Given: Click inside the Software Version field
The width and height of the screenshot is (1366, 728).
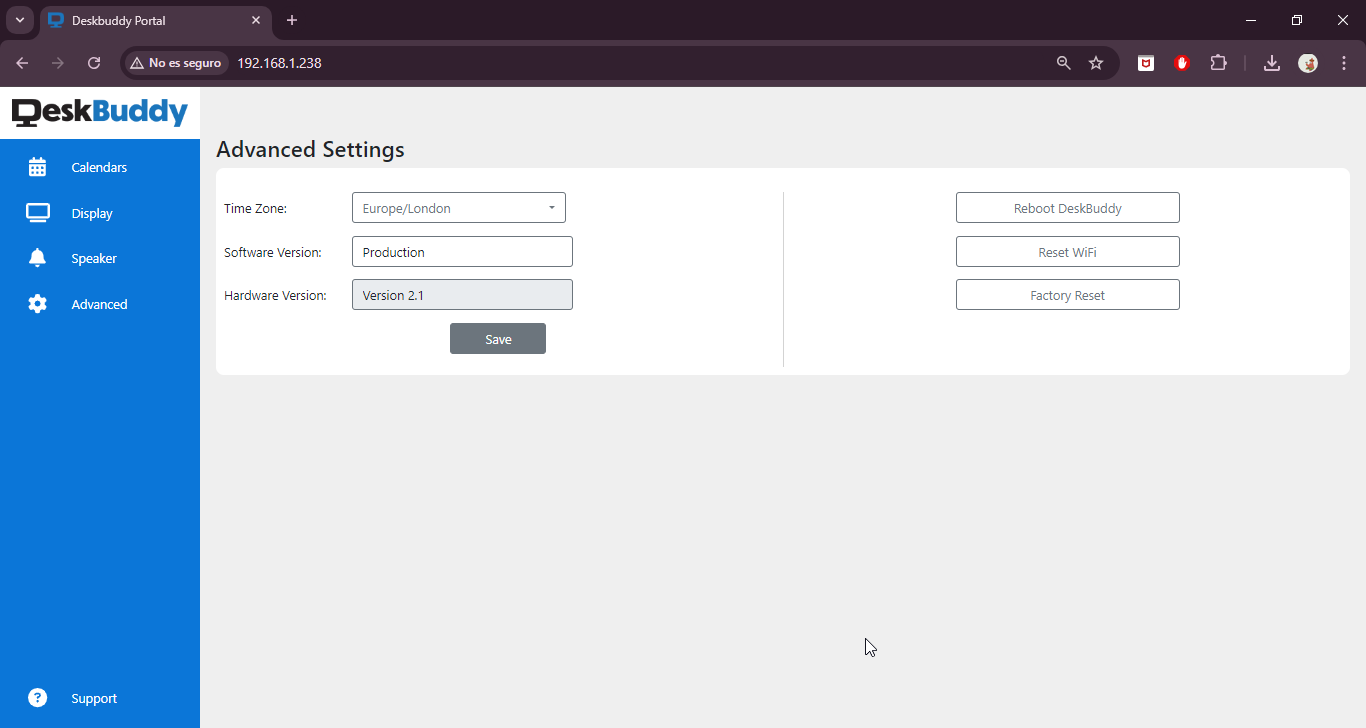Looking at the screenshot, I should pyautogui.click(x=461, y=251).
